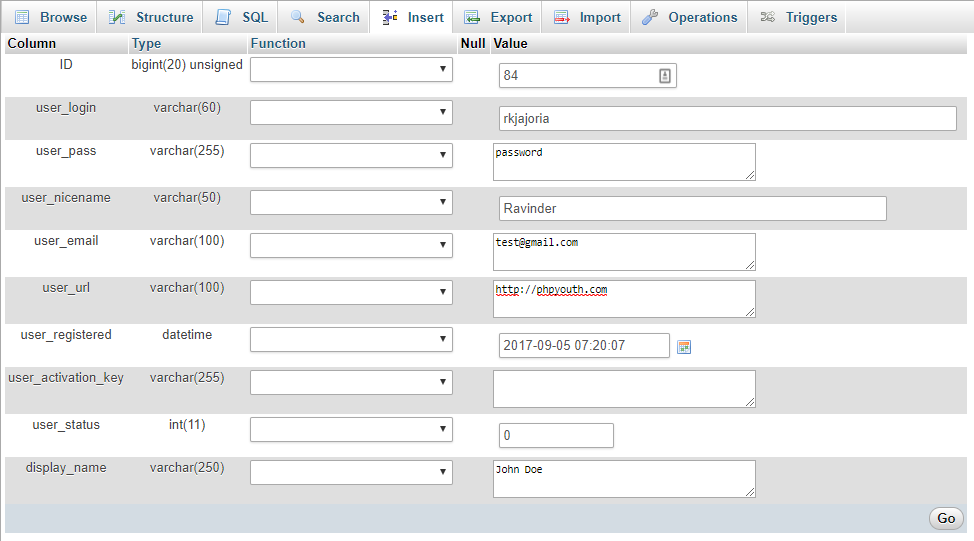Expand function dropdown for user_pass
This screenshot has width=974, height=541.
tap(351, 155)
